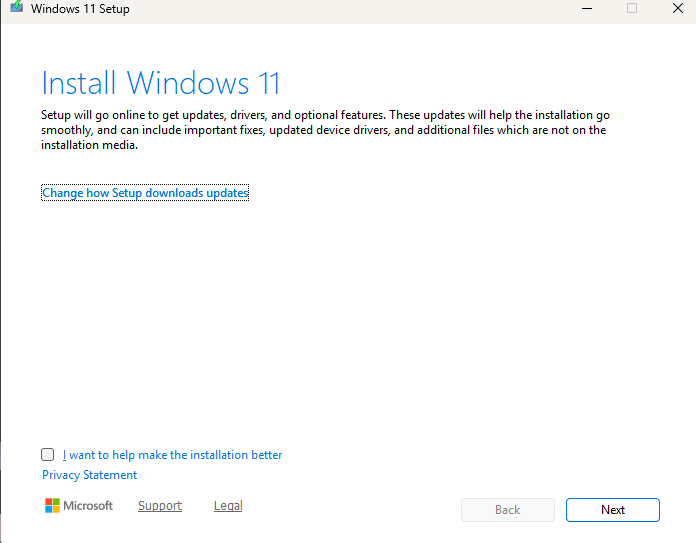Open the Legal link
The height and width of the screenshot is (543, 696).
(x=228, y=506)
